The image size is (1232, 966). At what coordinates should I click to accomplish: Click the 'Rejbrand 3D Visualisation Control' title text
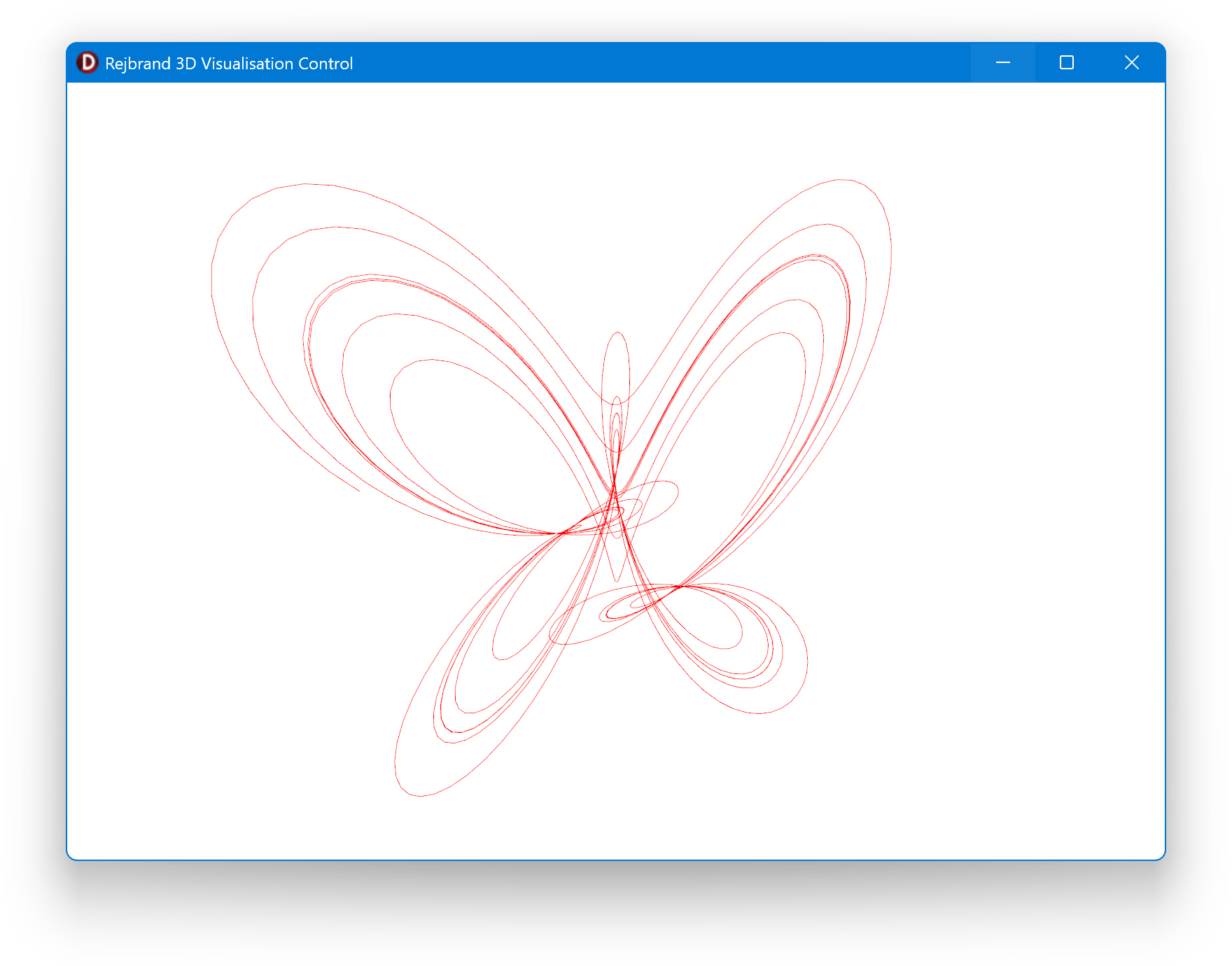[228, 64]
